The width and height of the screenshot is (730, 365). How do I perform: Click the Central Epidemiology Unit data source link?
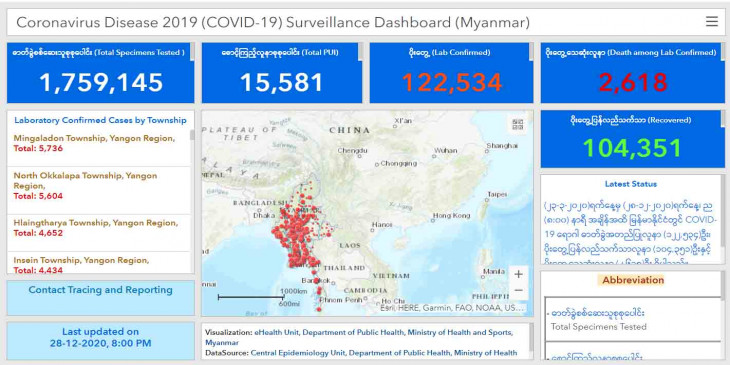[x=384, y=353]
